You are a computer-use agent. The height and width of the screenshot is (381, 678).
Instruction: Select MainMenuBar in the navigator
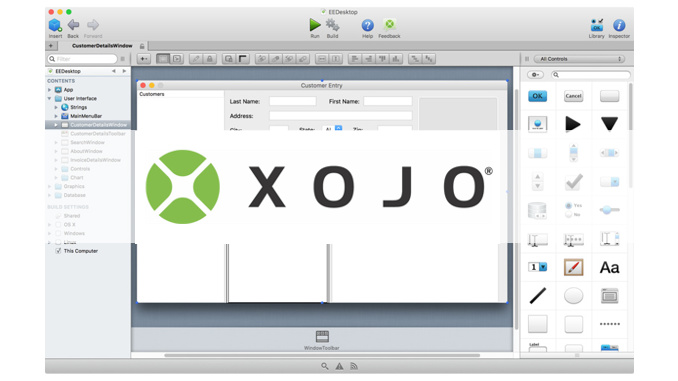point(86,116)
